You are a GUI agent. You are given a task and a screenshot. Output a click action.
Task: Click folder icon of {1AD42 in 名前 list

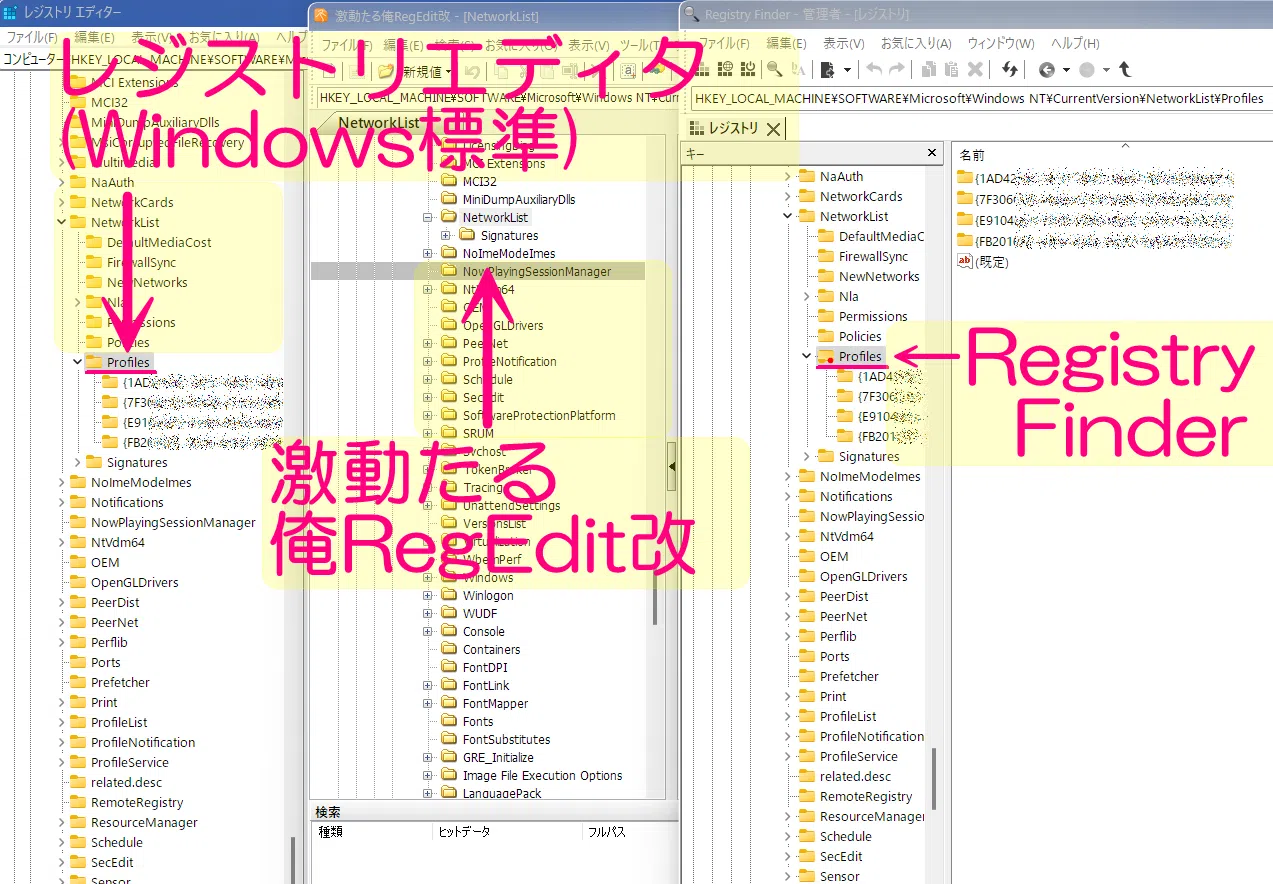(965, 177)
